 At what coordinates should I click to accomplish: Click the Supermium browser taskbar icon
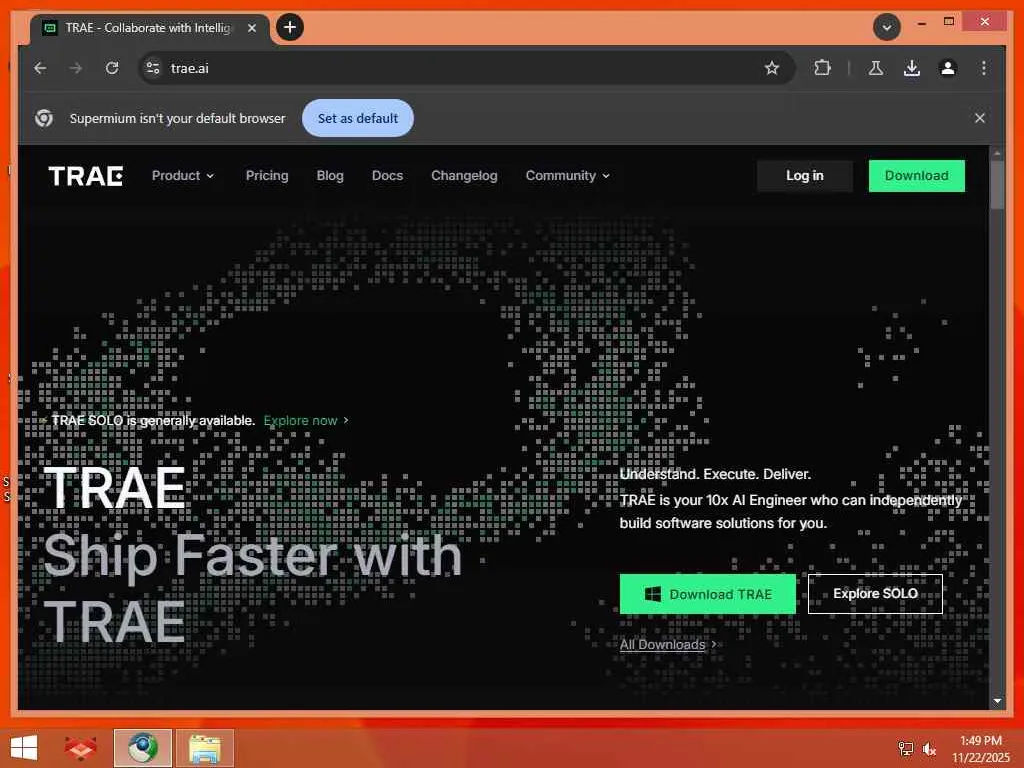142,748
